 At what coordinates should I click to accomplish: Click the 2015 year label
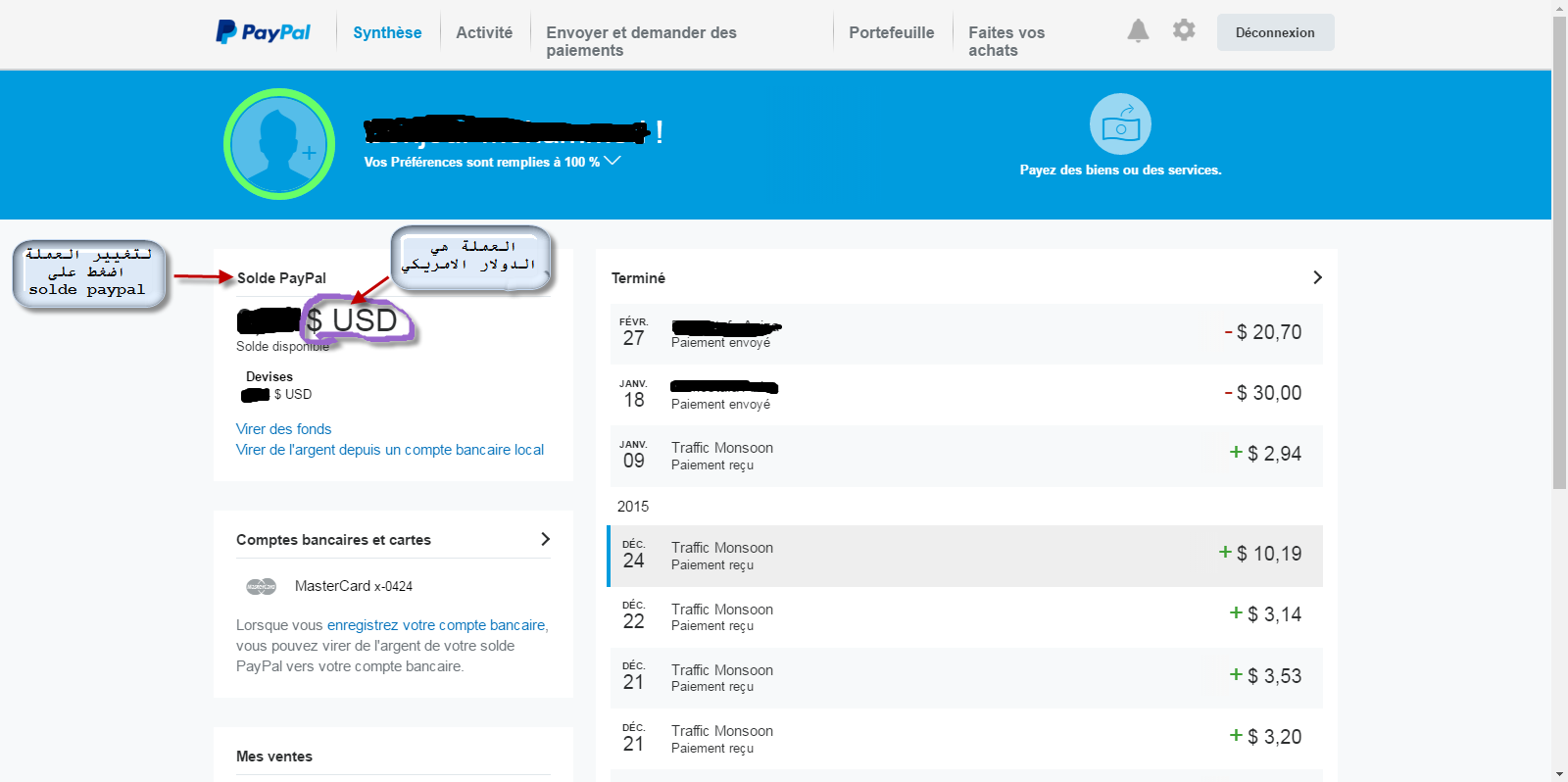pos(633,506)
